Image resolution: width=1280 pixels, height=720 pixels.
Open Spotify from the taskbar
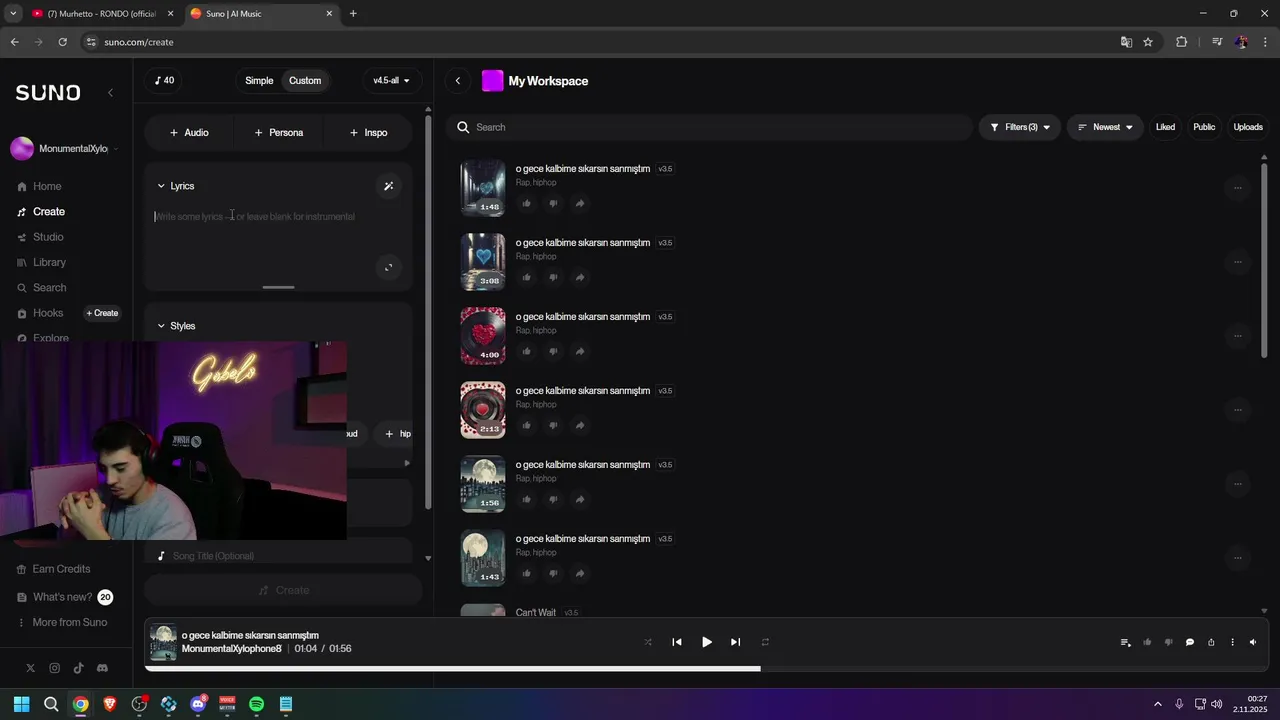tap(256, 704)
